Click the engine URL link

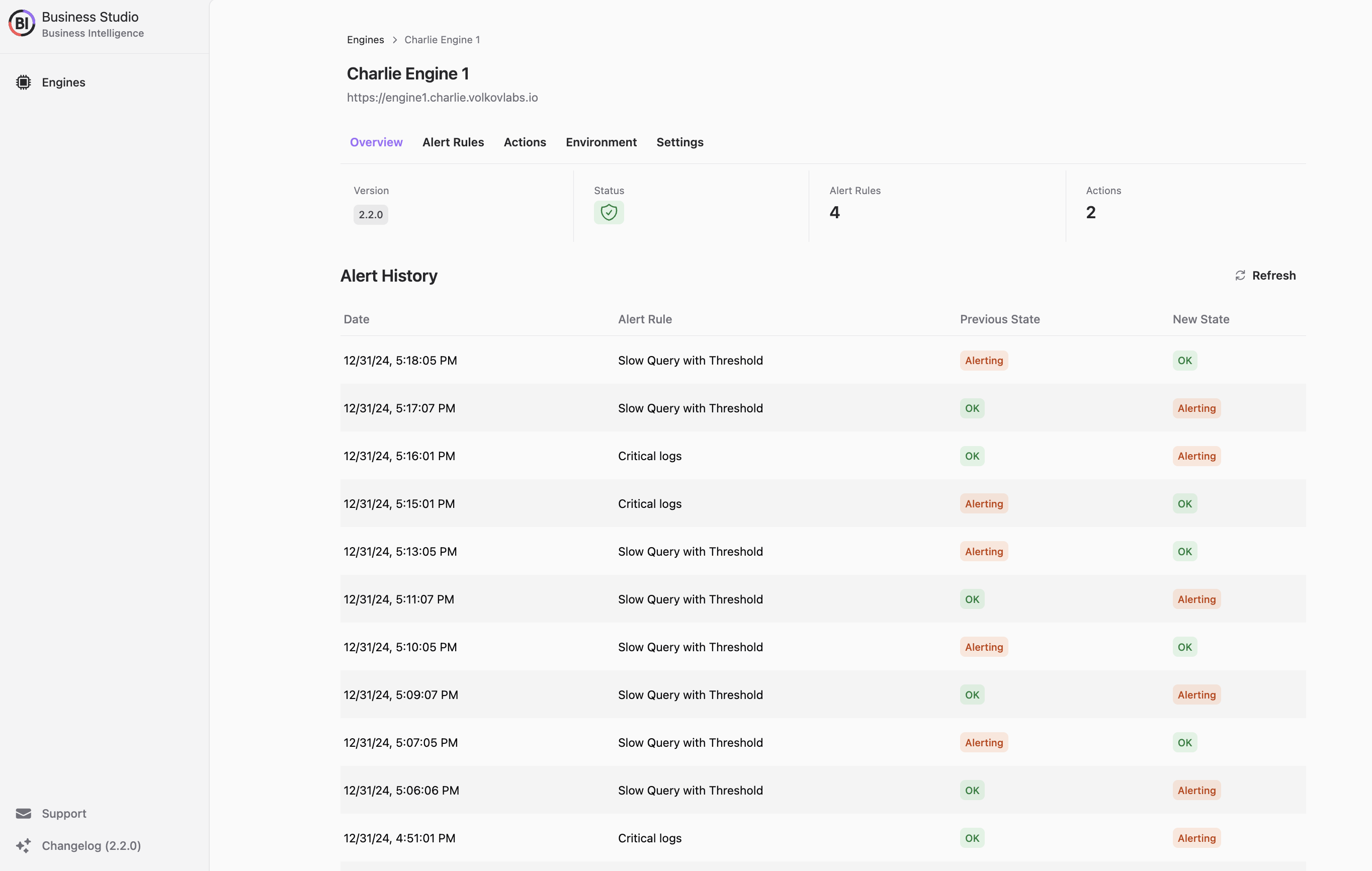(442, 97)
